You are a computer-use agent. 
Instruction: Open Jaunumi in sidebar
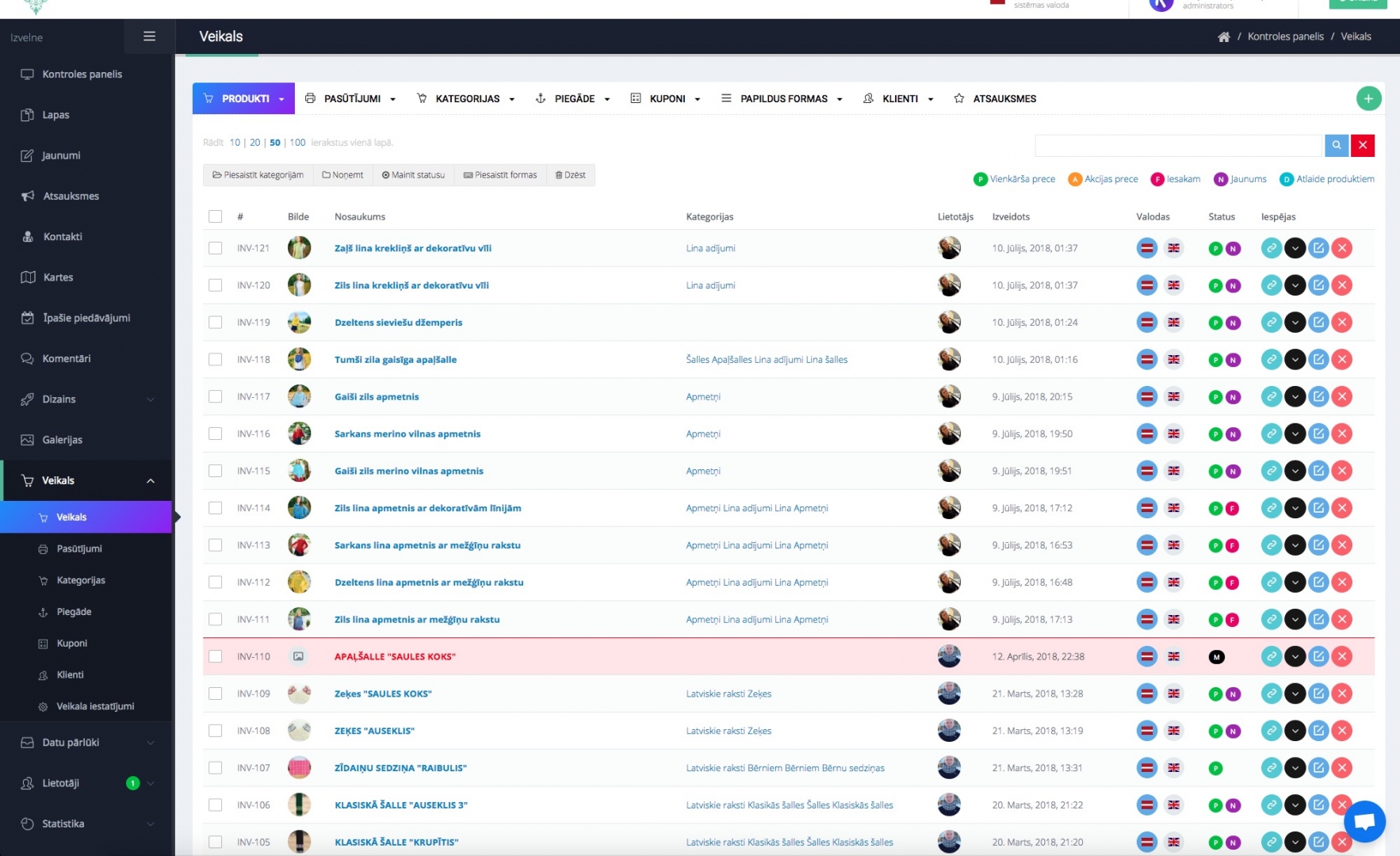pyautogui.click(x=61, y=156)
